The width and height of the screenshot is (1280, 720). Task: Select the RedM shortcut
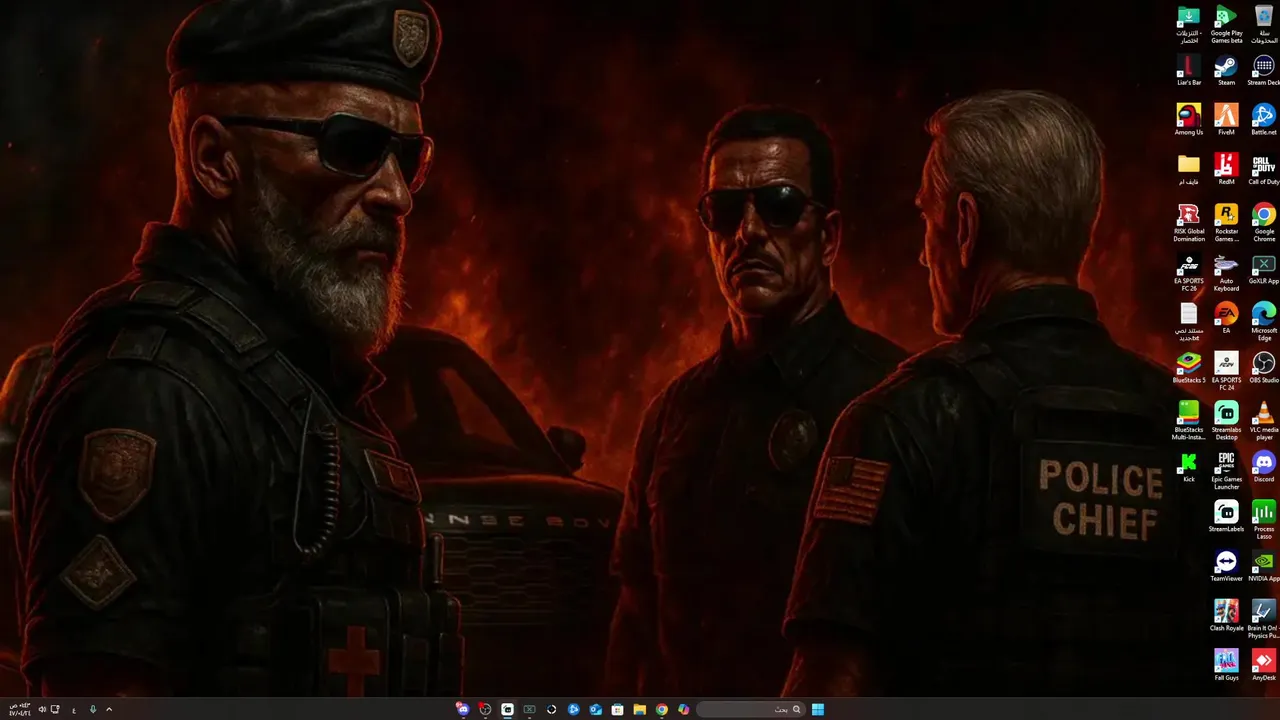(1226, 170)
